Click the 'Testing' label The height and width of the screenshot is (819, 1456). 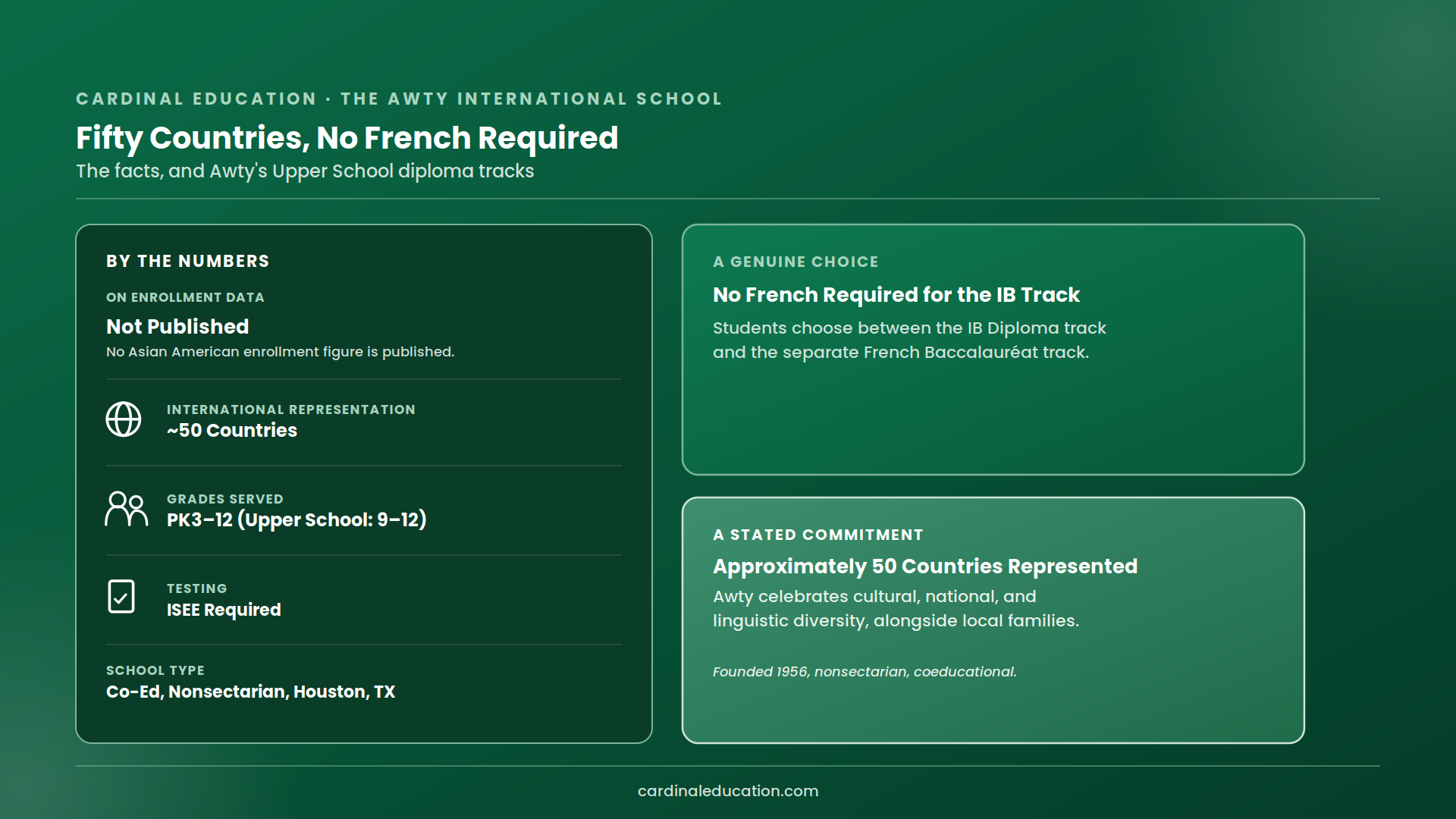click(197, 588)
